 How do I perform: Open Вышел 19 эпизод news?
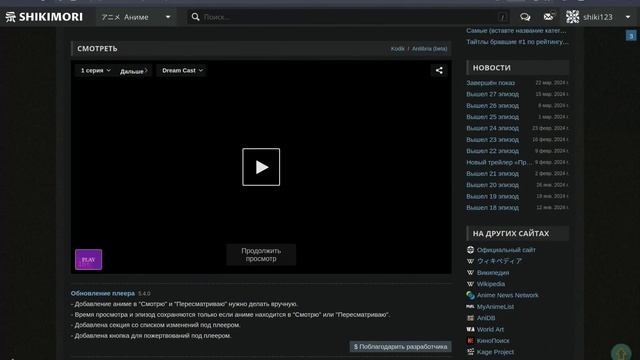point(493,196)
